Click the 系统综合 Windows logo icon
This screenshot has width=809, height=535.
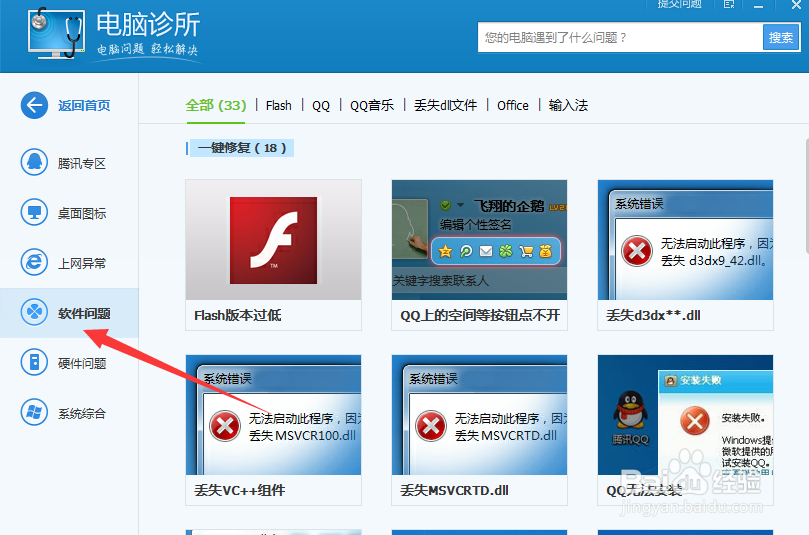(34, 413)
